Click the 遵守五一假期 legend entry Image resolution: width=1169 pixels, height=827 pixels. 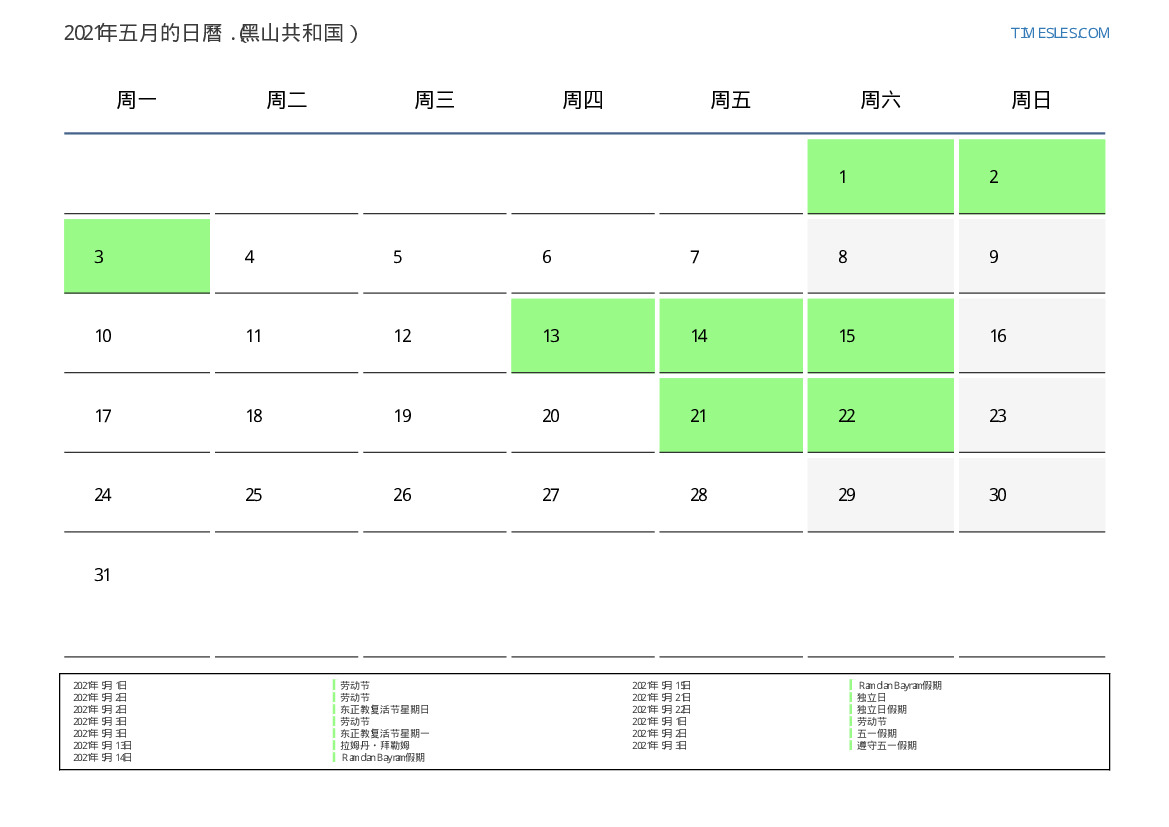[x=886, y=745]
